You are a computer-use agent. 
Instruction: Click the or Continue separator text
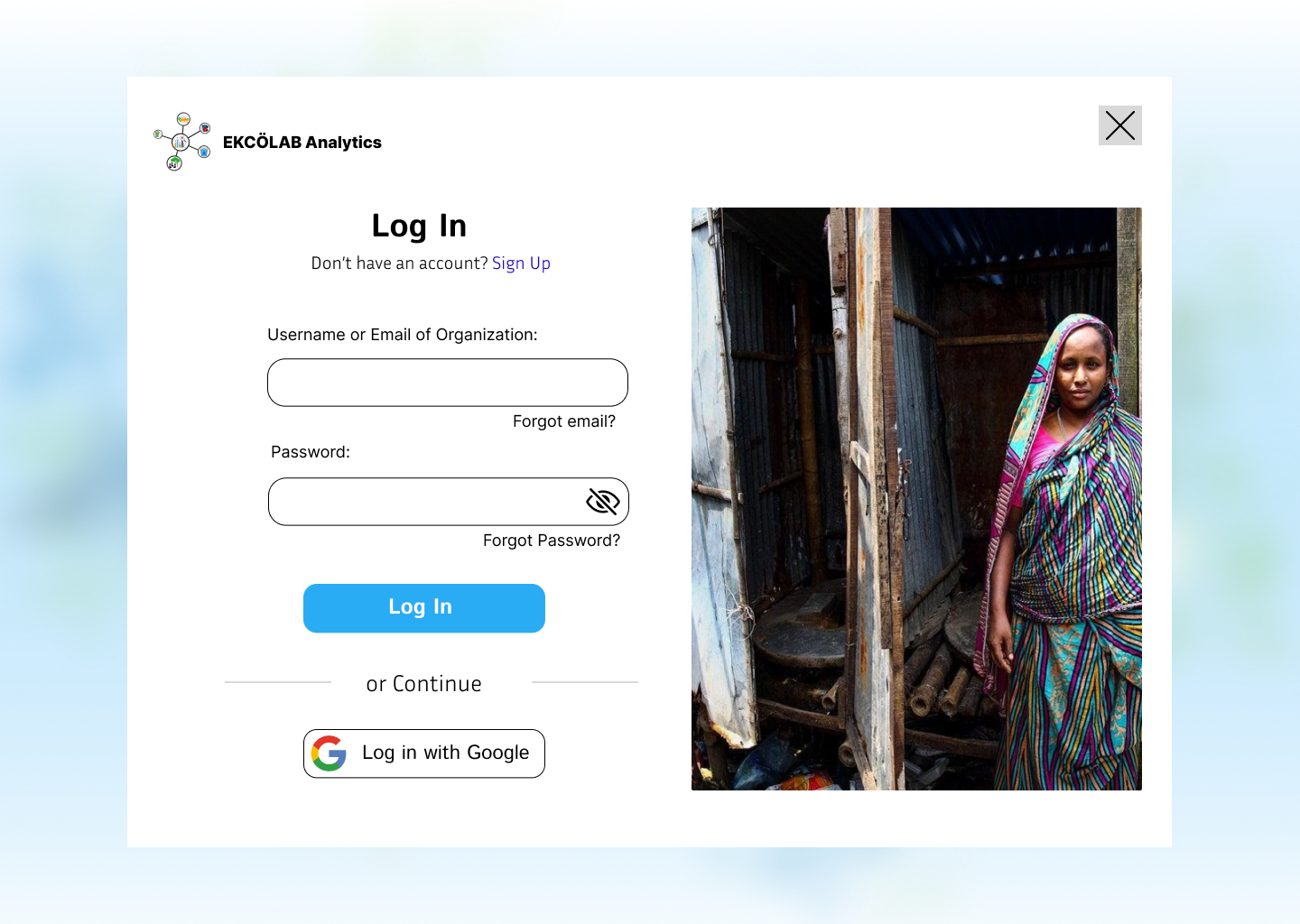point(424,684)
